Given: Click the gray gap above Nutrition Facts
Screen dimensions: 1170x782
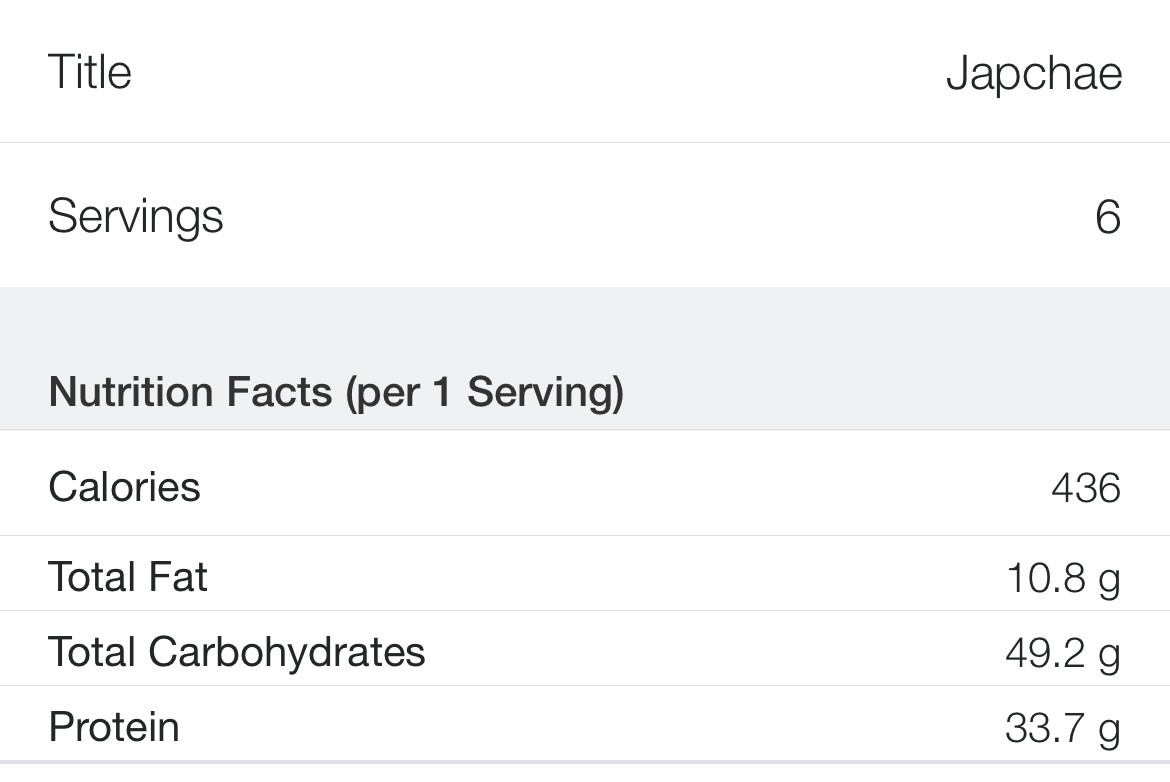Looking at the screenshot, I should (x=585, y=320).
